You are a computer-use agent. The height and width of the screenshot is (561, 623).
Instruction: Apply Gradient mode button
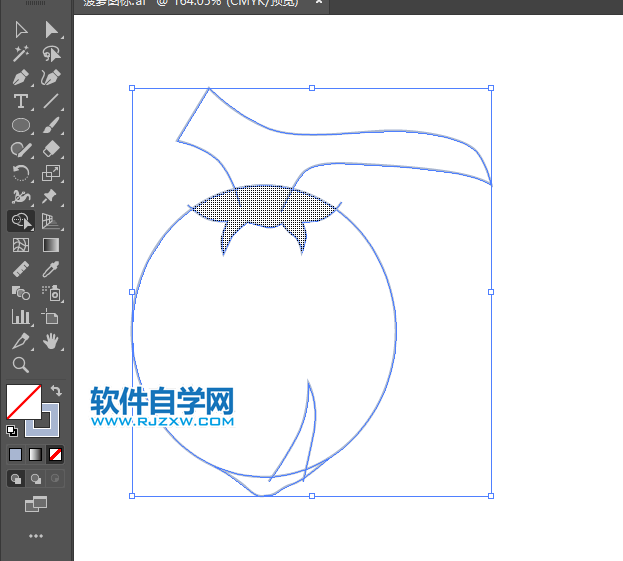pos(35,455)
